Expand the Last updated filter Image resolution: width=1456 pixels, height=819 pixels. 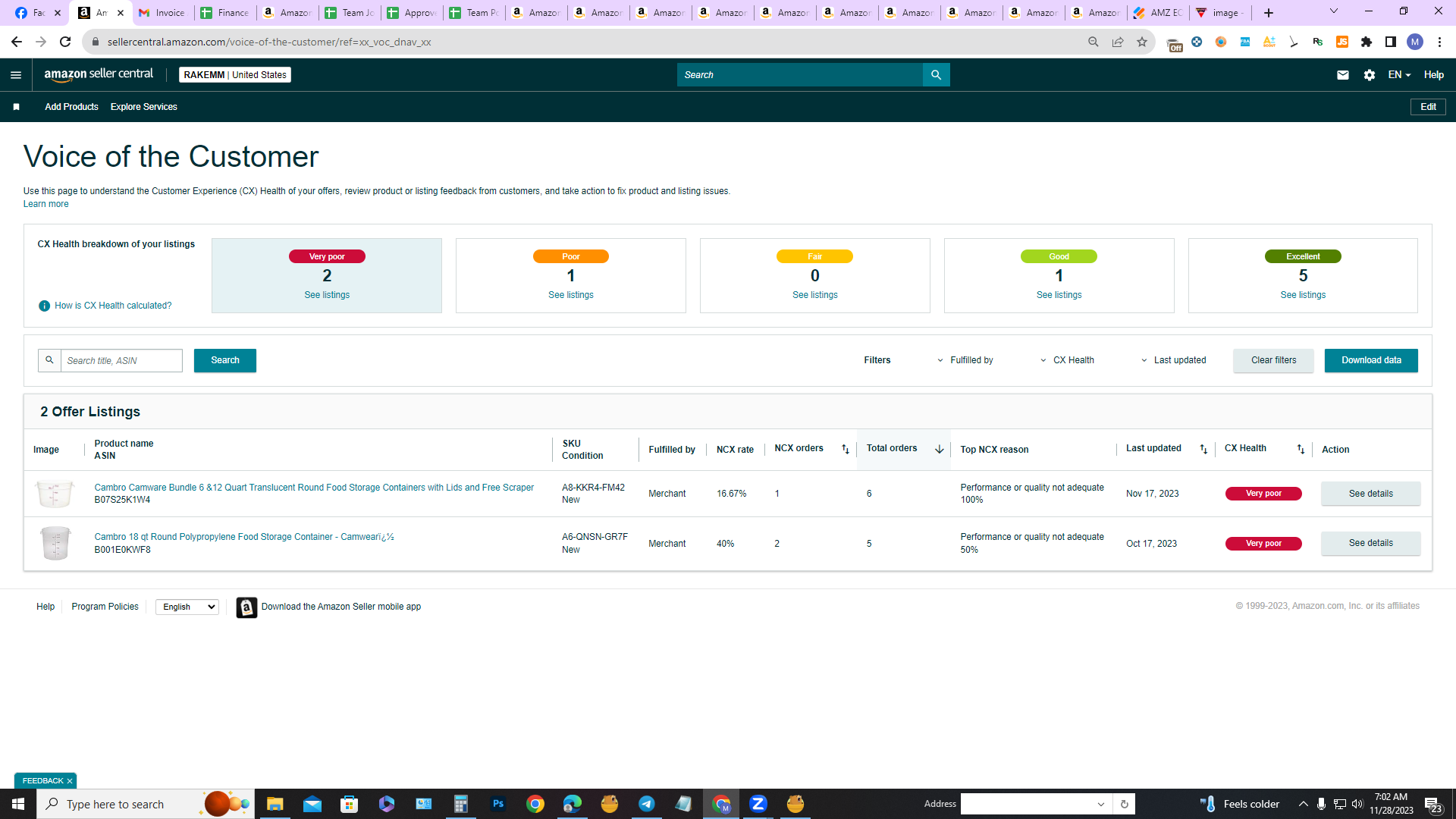click(1173, 360)
